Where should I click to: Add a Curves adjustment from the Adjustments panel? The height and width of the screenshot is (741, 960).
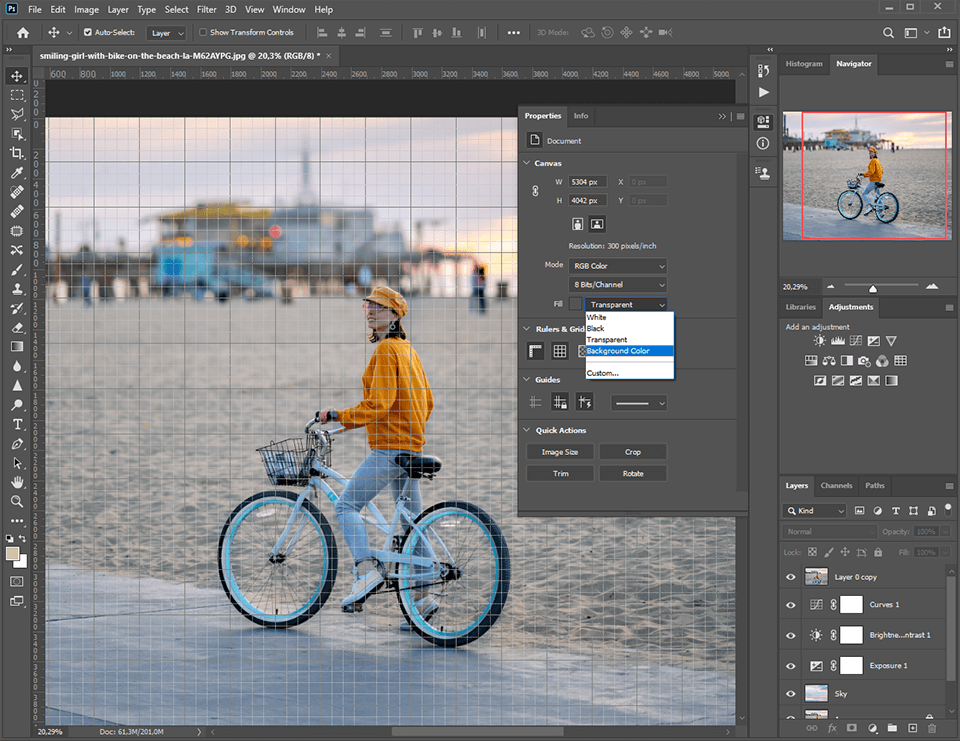coord(856,341)
